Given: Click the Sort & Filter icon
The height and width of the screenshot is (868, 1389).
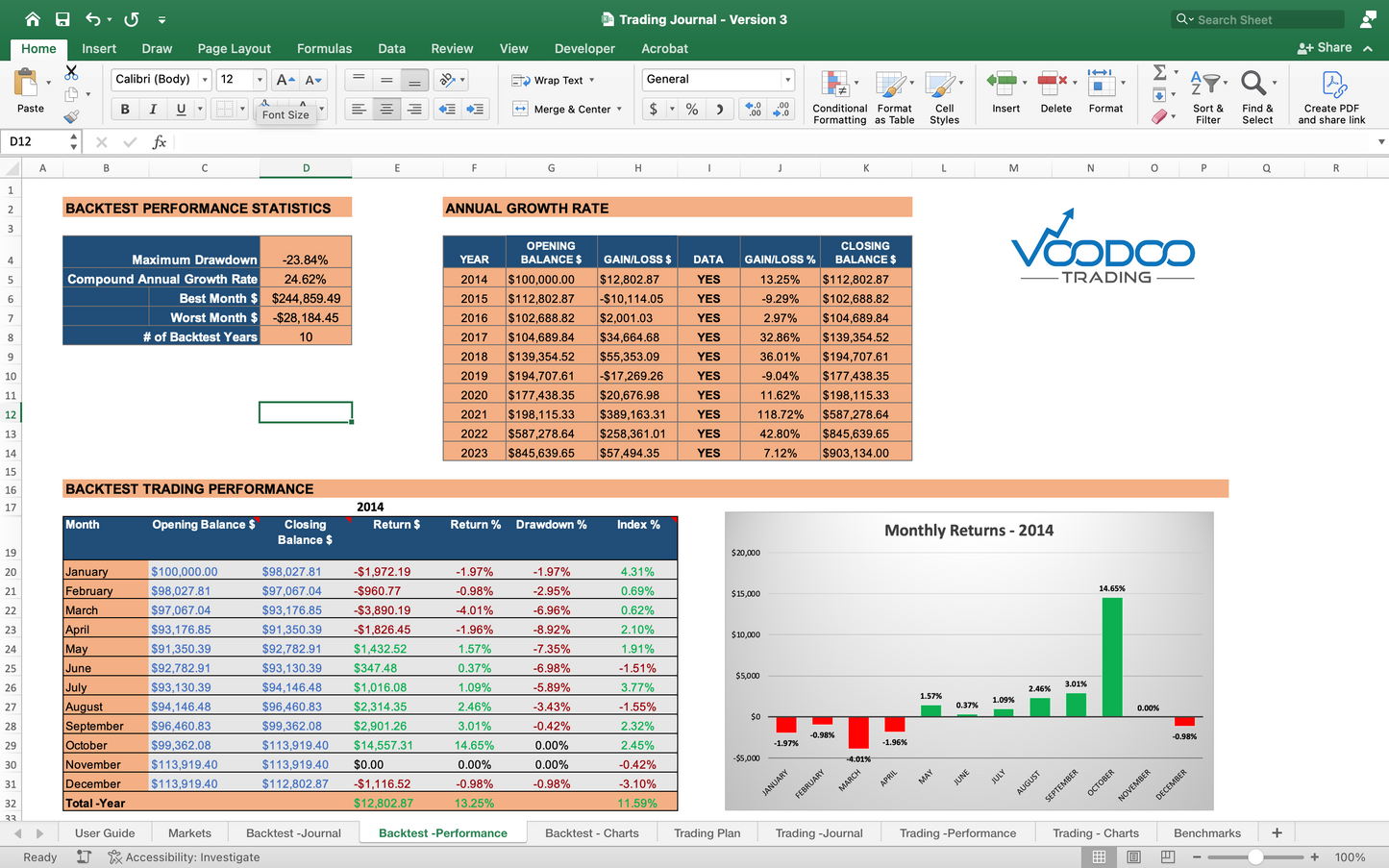Looking at the screenshot, I should pos(1206,97).
